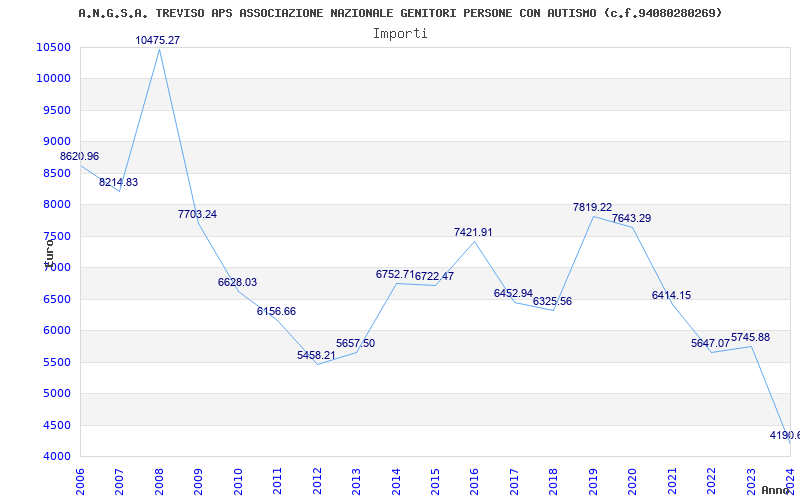
Task: Select the 2017 x-axis year label
Action: (514, 482)
